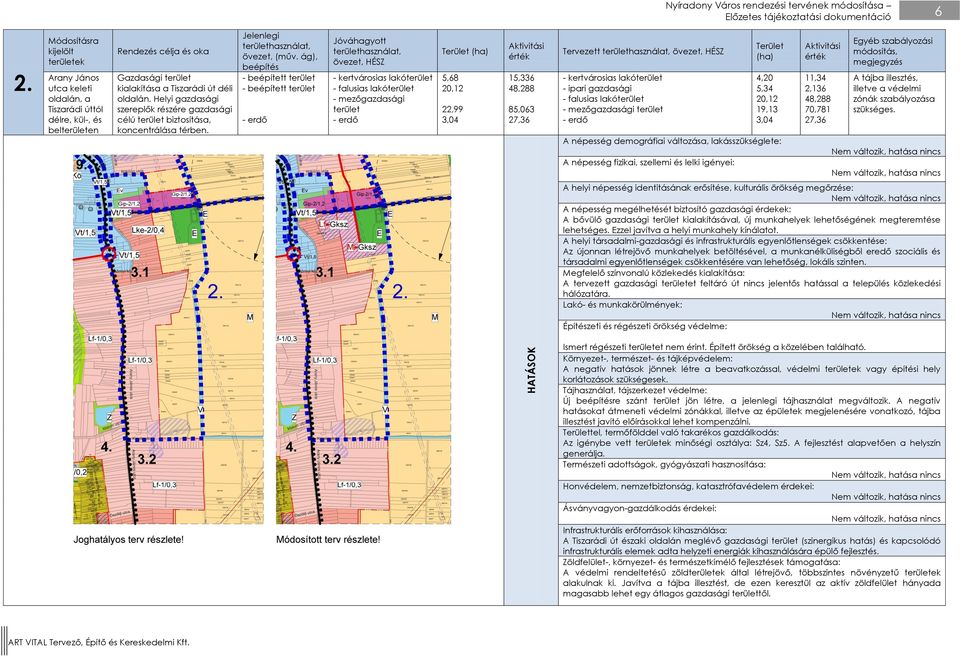The image size is (960, 657).
Task: Click heading 'Lakó- és munkakörülmények:'
Action: 622,304
